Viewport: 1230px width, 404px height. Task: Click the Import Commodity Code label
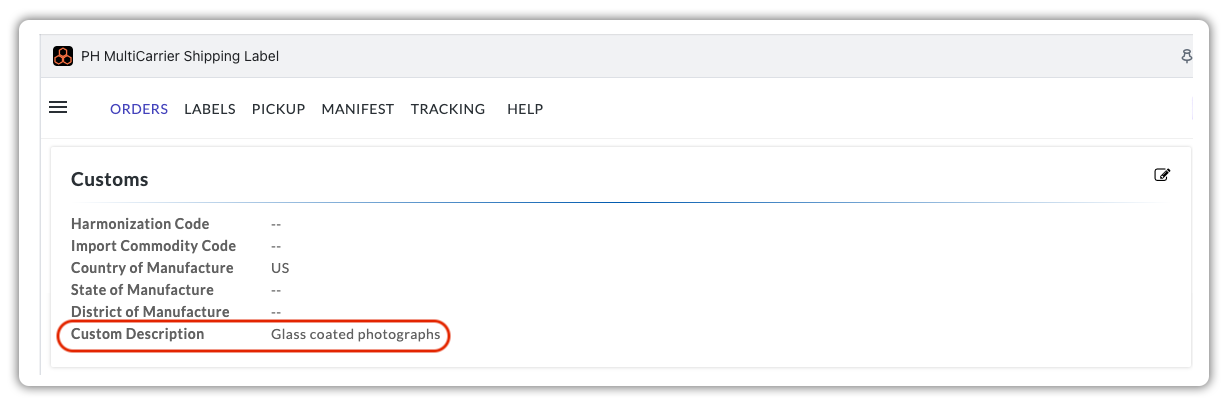[x=154, y=246]
